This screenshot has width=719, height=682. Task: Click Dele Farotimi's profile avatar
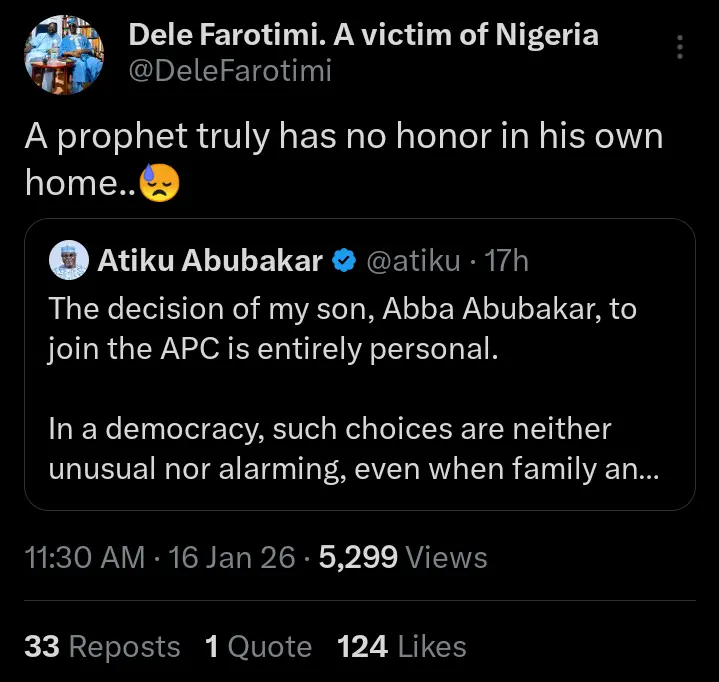[64, 54]
